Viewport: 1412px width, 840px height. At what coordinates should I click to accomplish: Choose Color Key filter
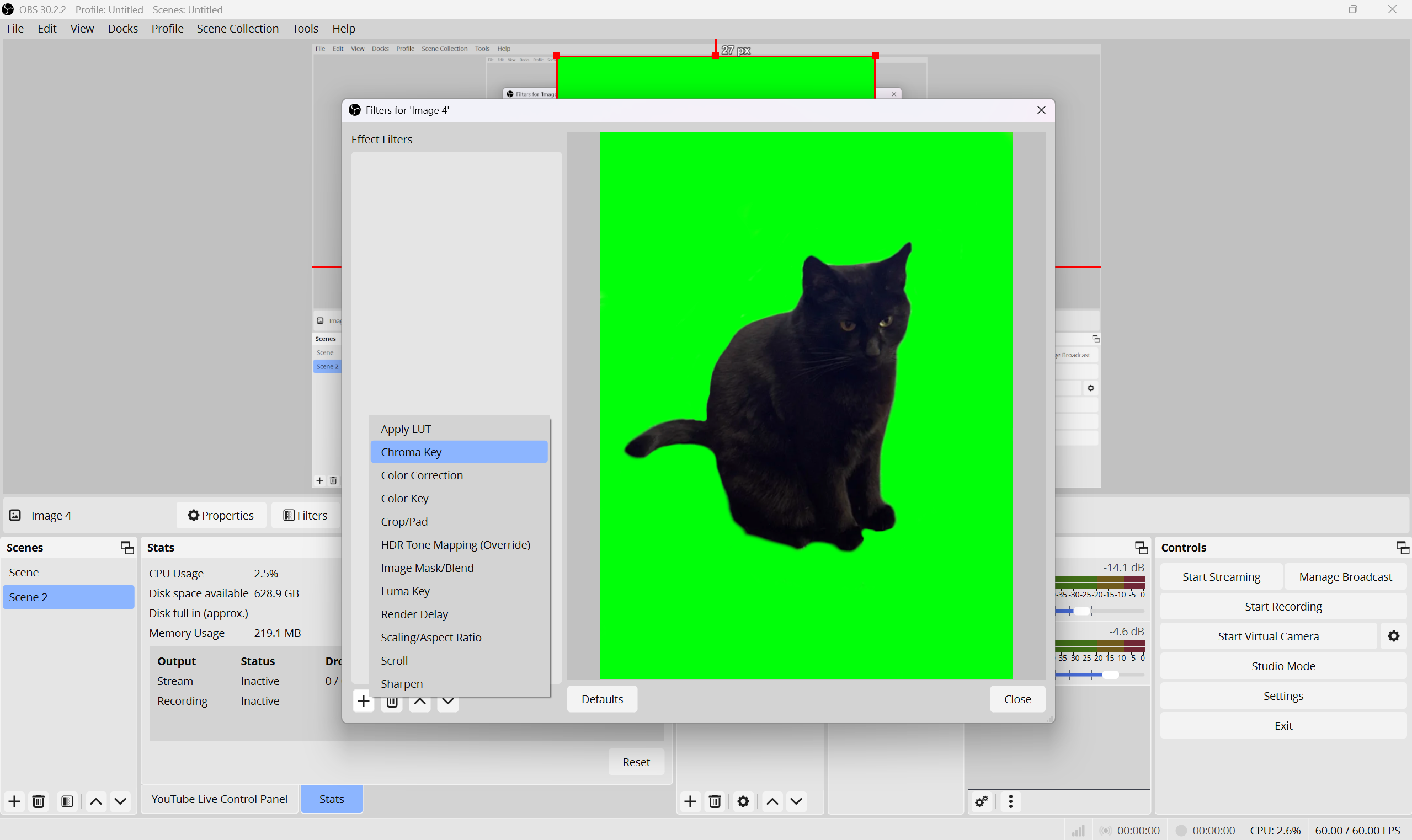(459, 499)
